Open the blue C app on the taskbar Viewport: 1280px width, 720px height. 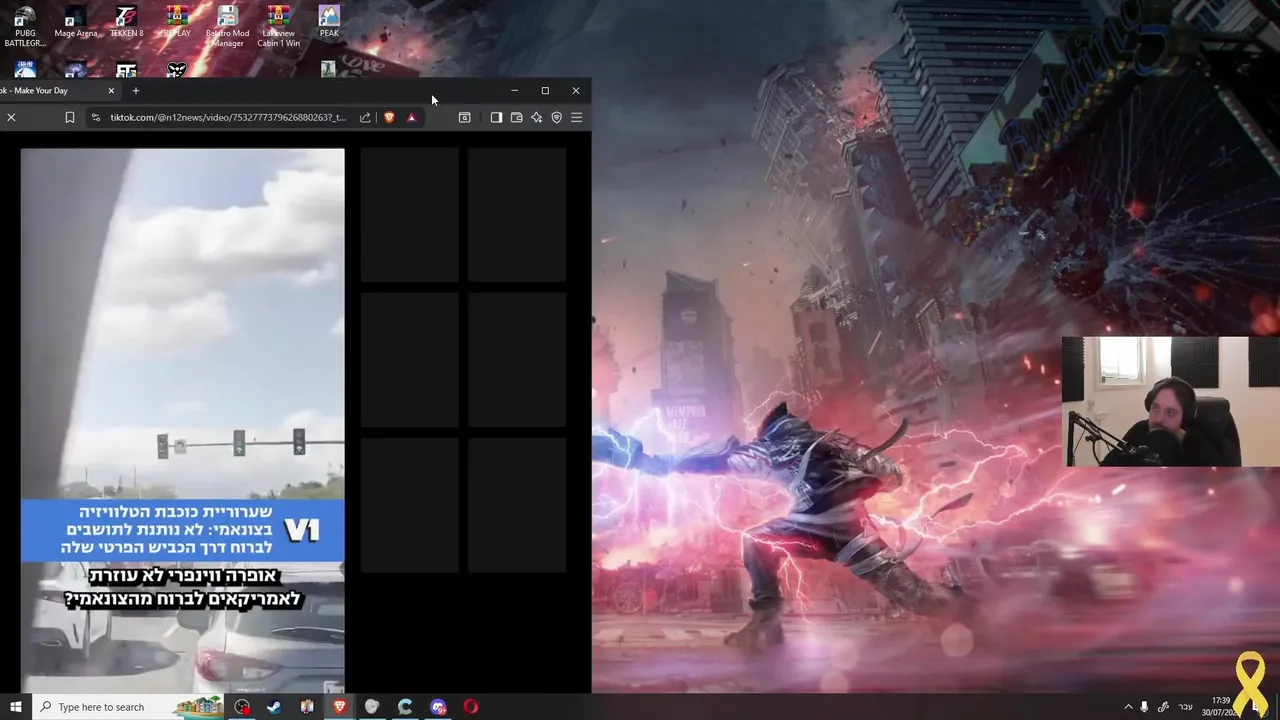[405, 707]
